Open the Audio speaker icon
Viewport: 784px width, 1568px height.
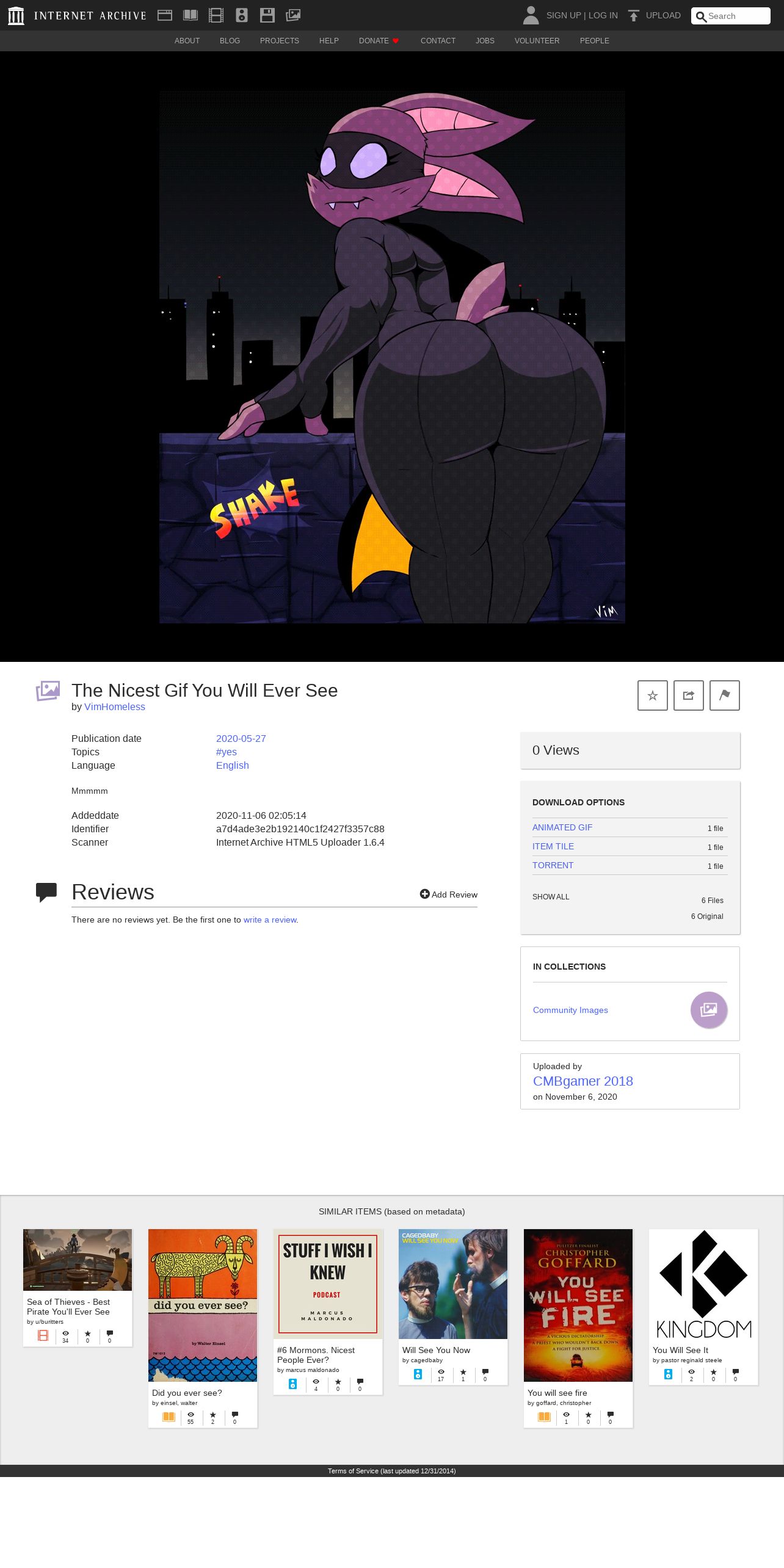(242, 15)
